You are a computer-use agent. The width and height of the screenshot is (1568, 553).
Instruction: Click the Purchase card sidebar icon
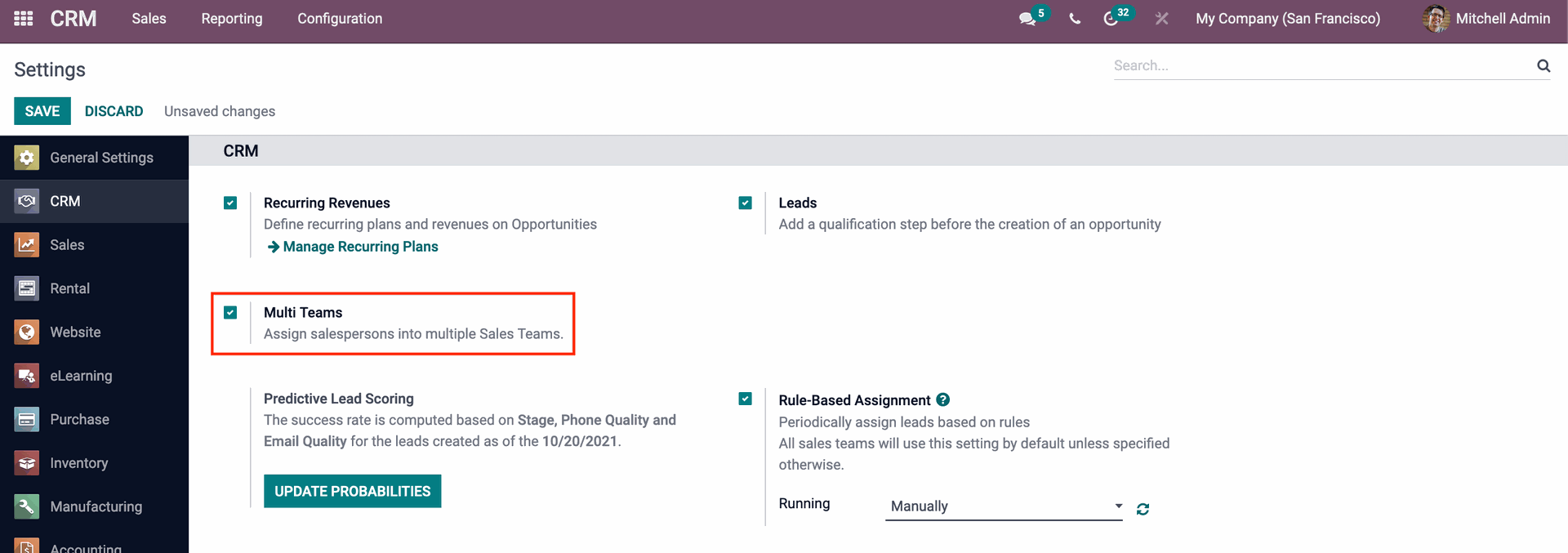pyautogui.click(x=27, y=419)
